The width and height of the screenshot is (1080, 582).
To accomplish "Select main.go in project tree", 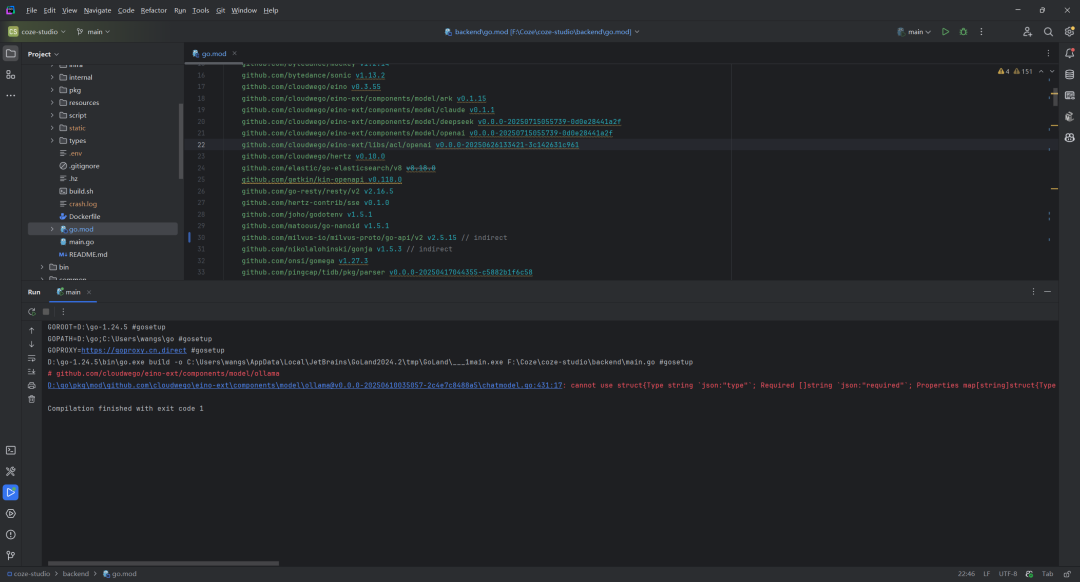I will (81, 242).
